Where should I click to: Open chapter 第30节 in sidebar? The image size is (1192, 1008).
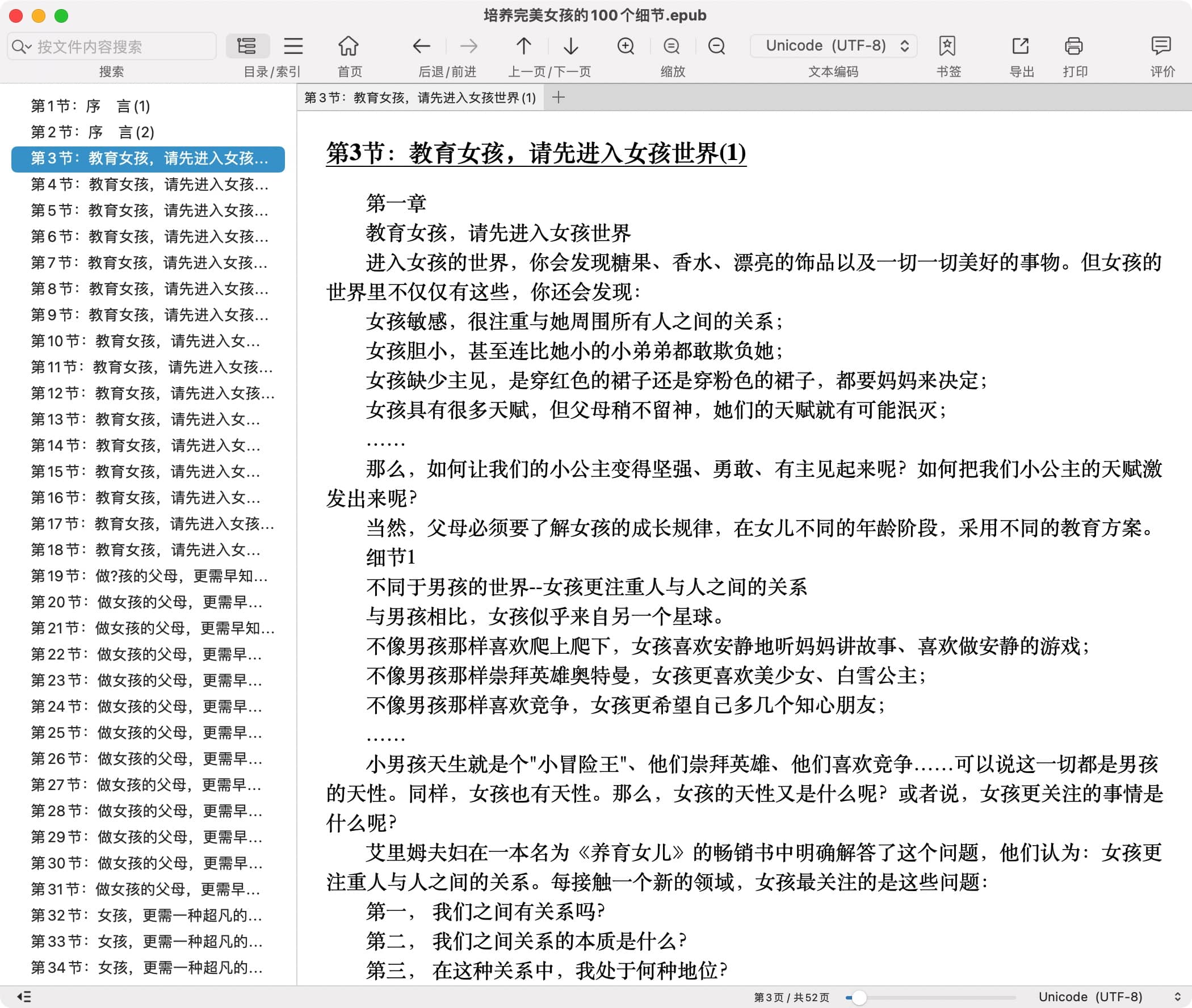point(147,863)
